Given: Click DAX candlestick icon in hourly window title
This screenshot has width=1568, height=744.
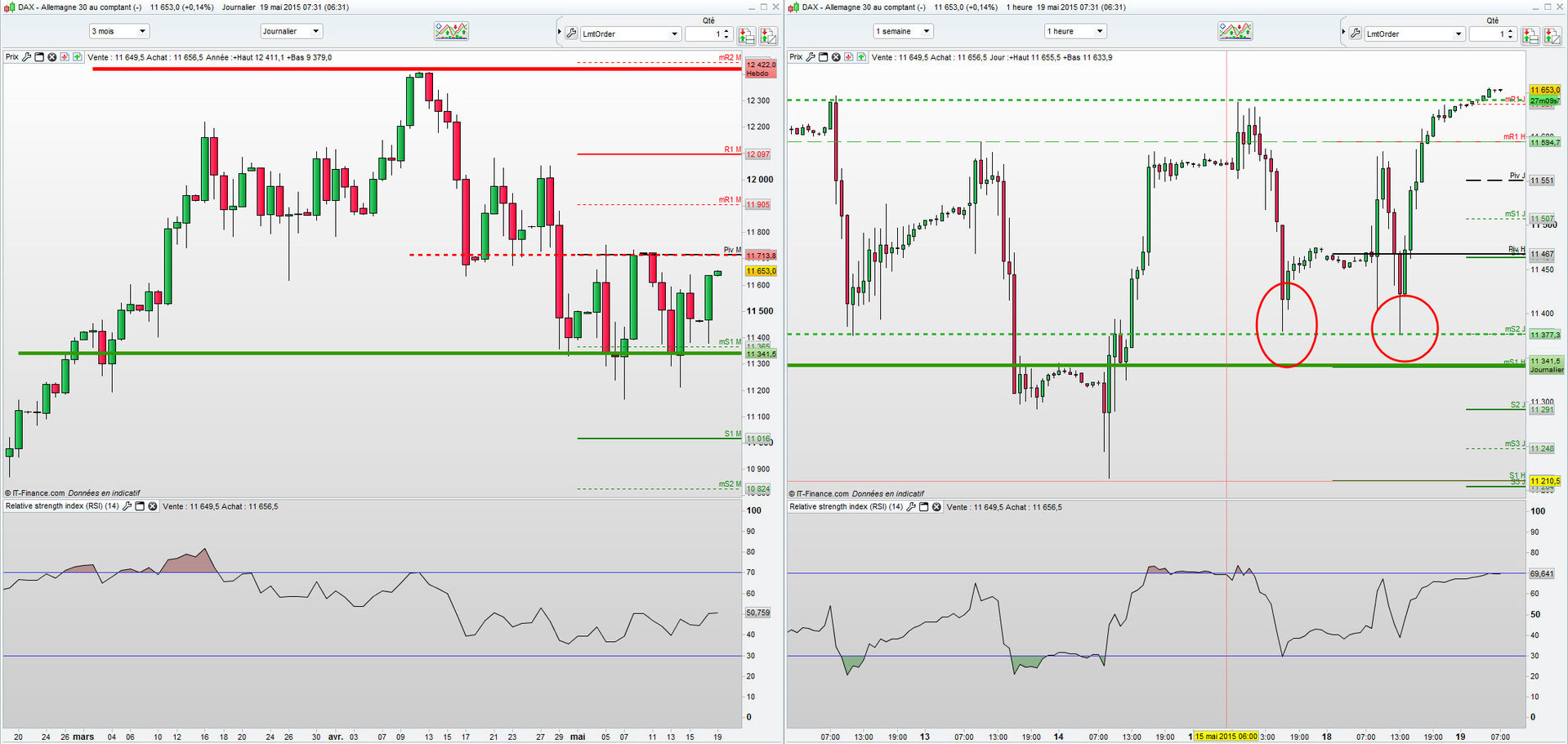Looking at the screenshot, I should [793, 7].
